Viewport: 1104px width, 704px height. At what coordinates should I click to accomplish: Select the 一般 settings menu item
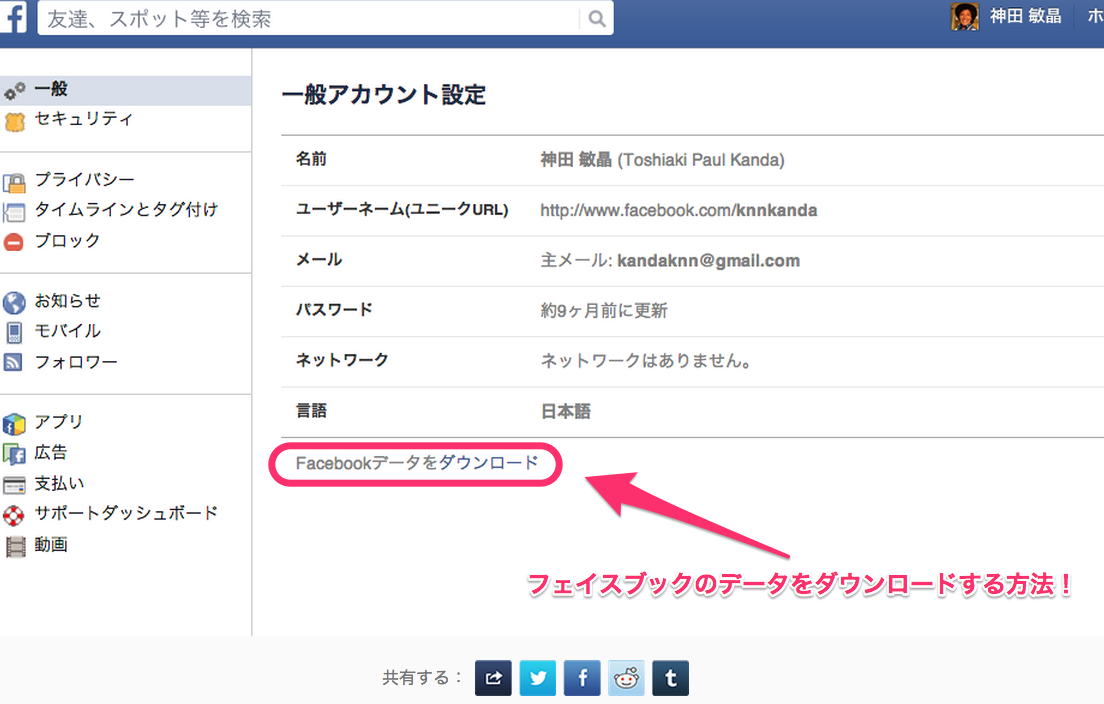[125, 90]
